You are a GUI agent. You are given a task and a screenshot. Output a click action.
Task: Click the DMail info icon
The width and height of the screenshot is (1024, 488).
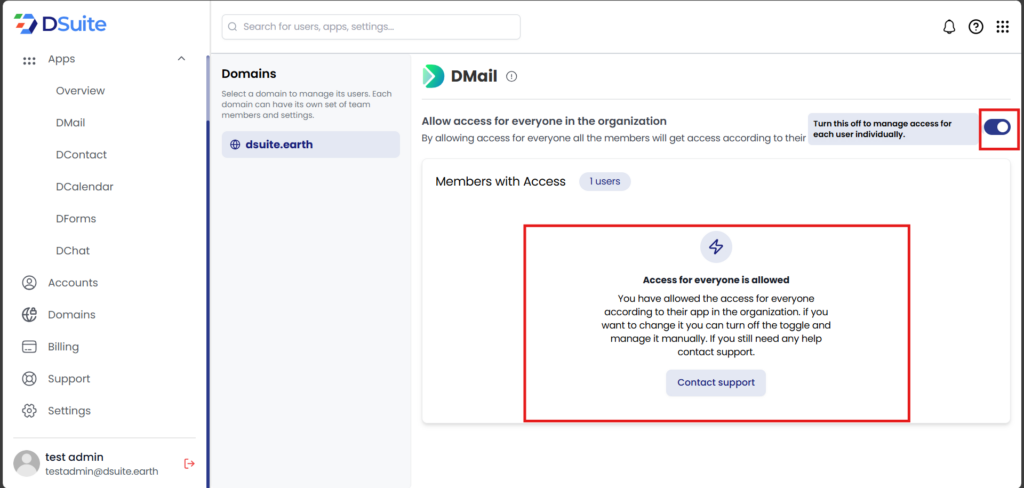pos(512,76)
